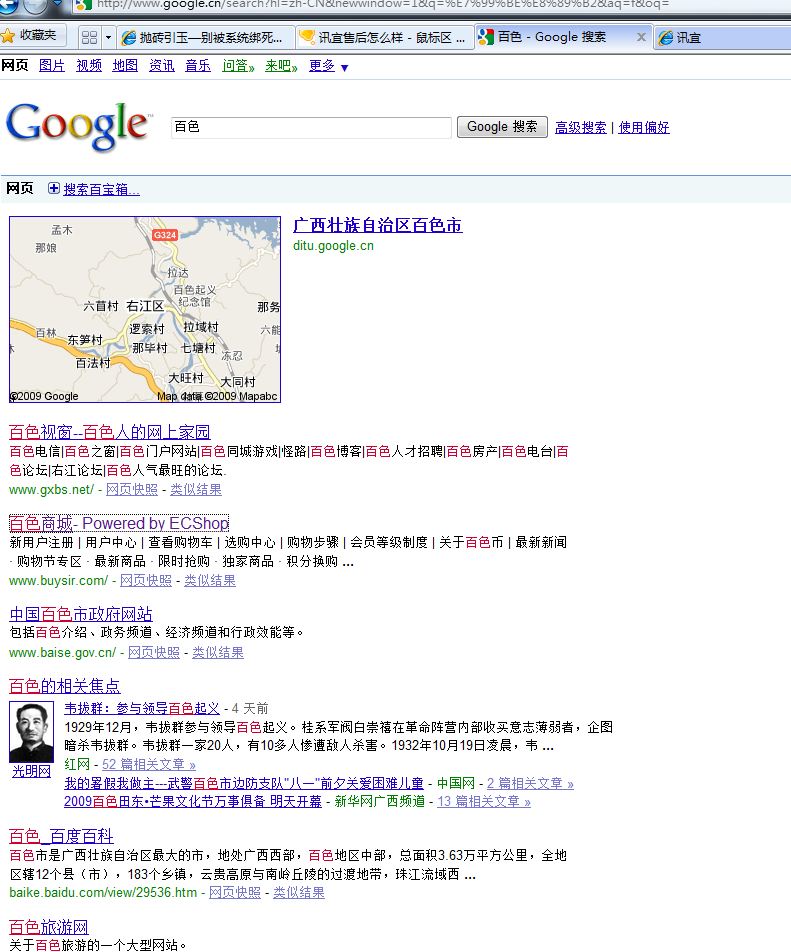Screen dimensions: 791x952
Task: Open the 百色旅游网 result
Action: point(49,926)
